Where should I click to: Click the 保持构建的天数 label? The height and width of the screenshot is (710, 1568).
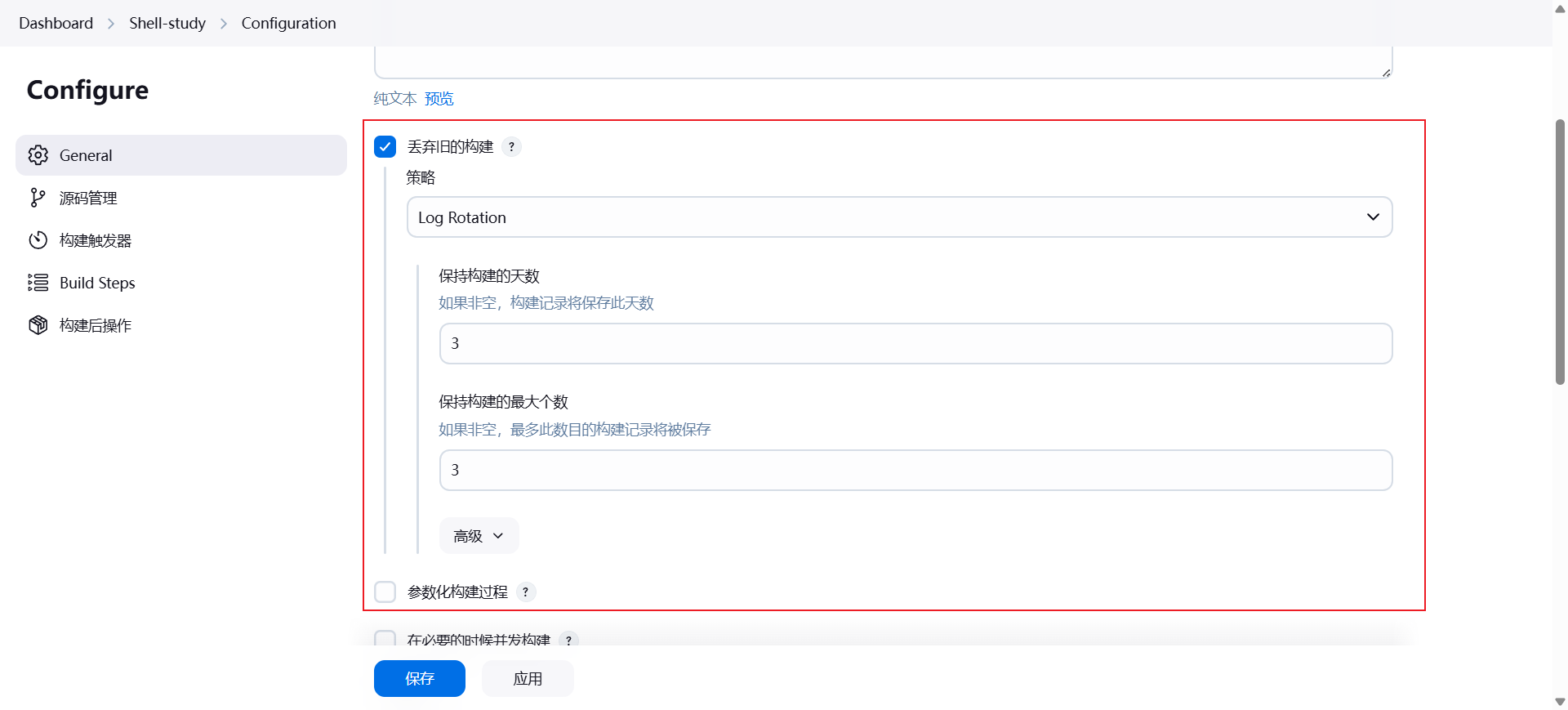489,276
